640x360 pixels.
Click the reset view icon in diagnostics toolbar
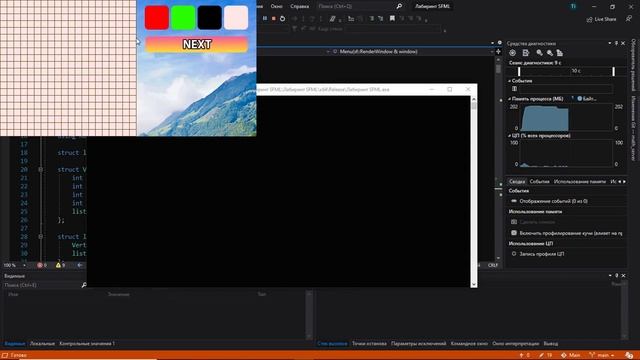(560, 53)
